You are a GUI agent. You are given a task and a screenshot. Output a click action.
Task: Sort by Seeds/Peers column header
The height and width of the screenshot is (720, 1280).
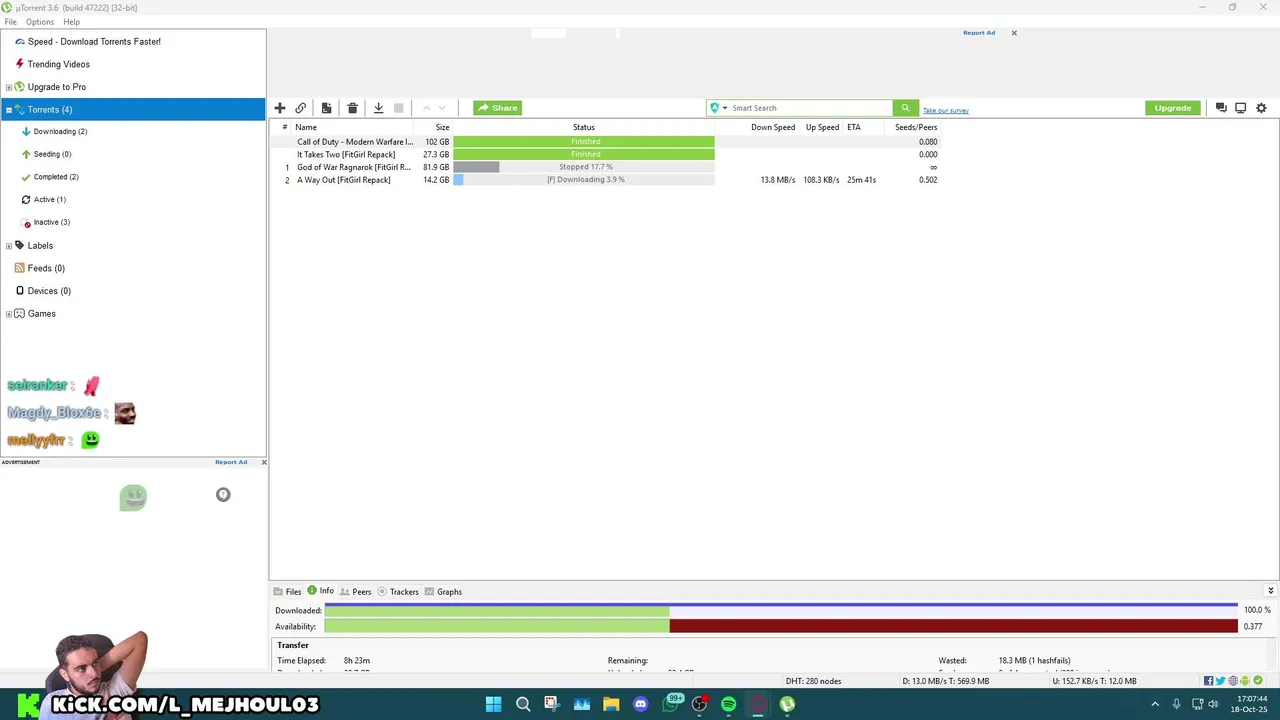coord(916,127)
